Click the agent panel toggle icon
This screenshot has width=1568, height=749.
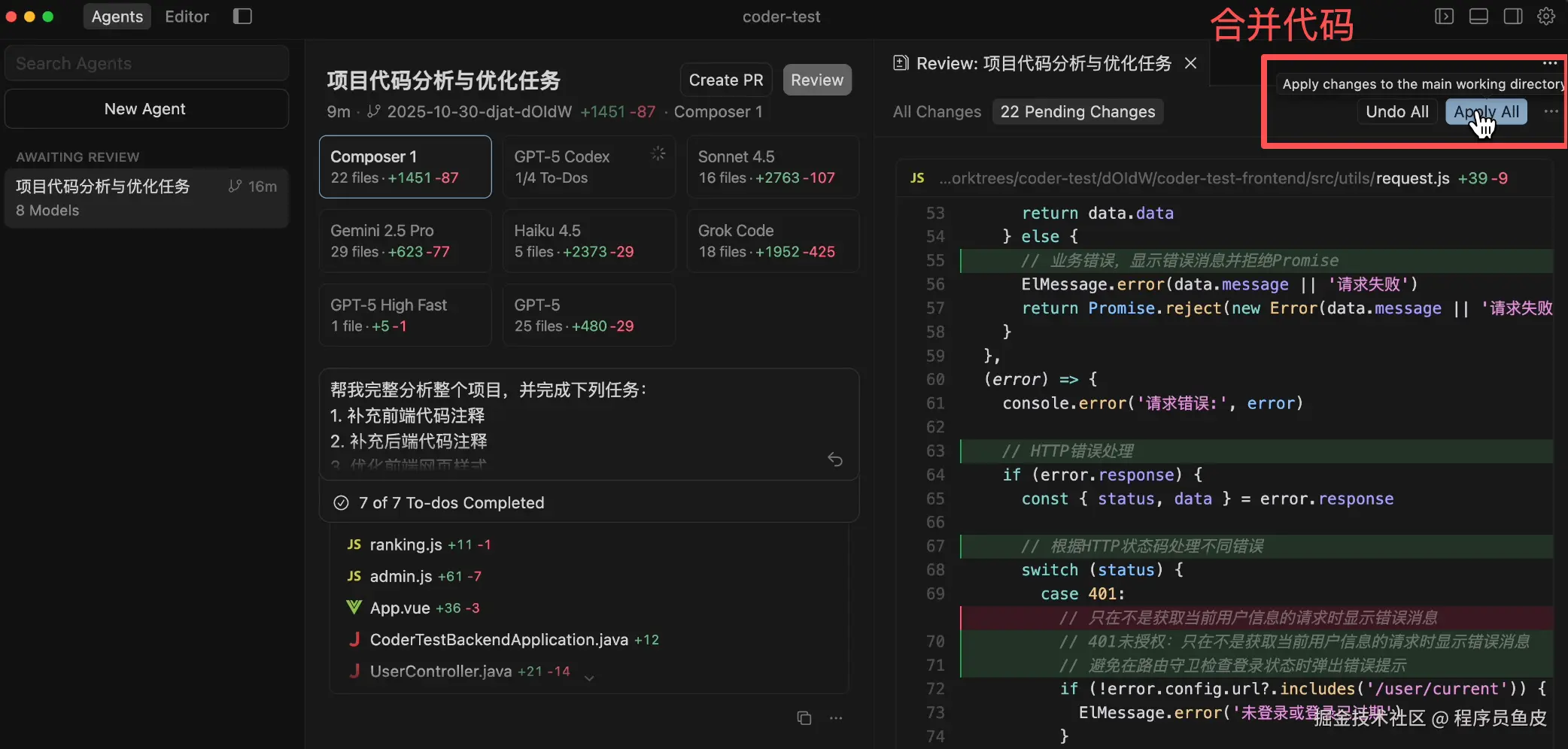[1444, 17]
